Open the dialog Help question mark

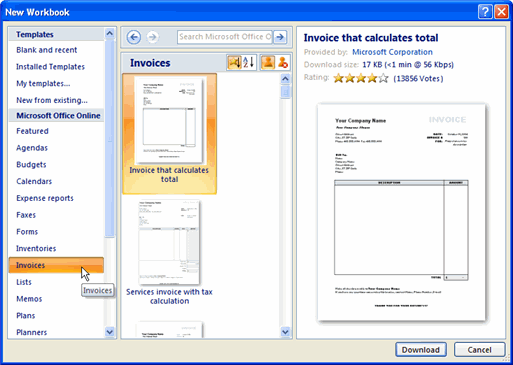485,12
